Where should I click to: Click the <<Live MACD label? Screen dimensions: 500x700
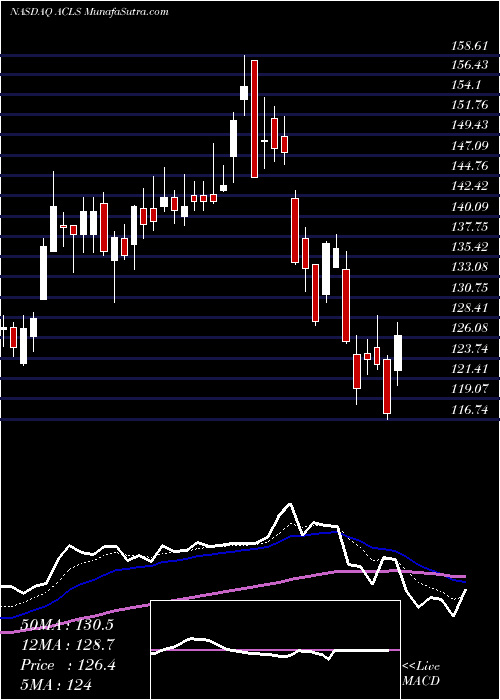click(x=421, y=673)
